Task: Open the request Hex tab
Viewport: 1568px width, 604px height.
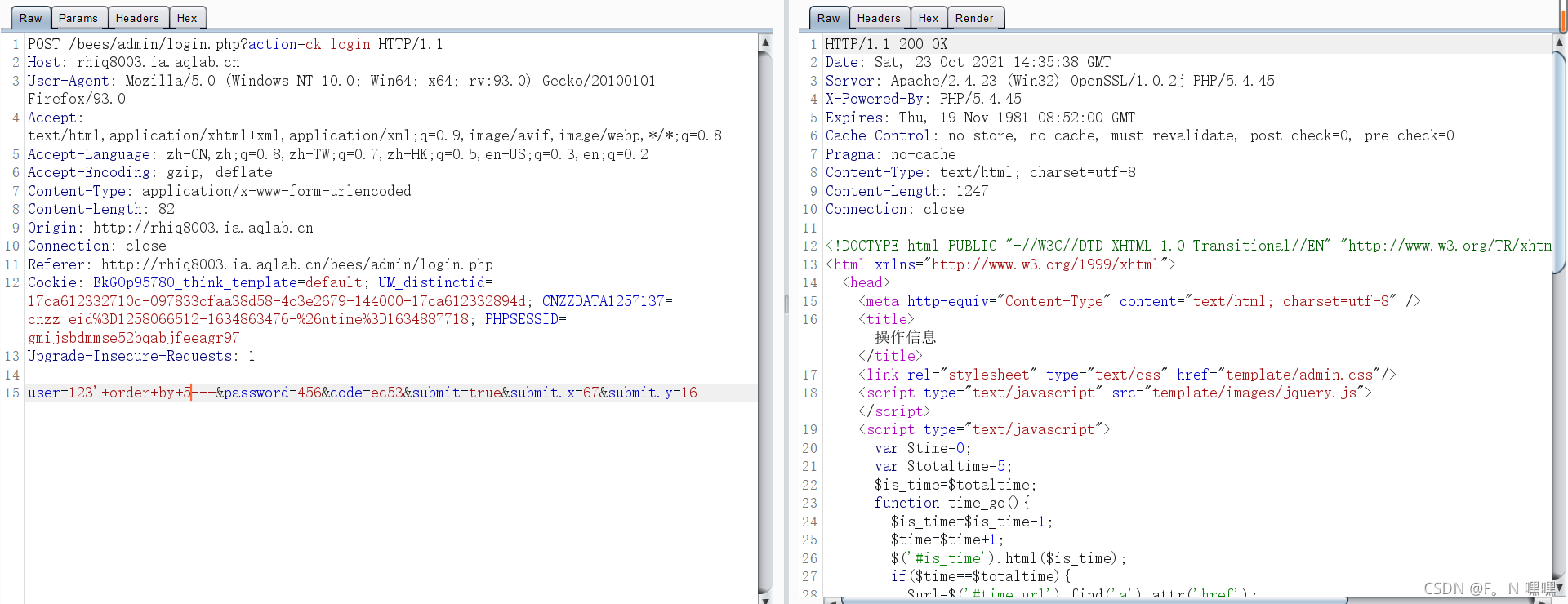Action: click(x=187, y=18)
